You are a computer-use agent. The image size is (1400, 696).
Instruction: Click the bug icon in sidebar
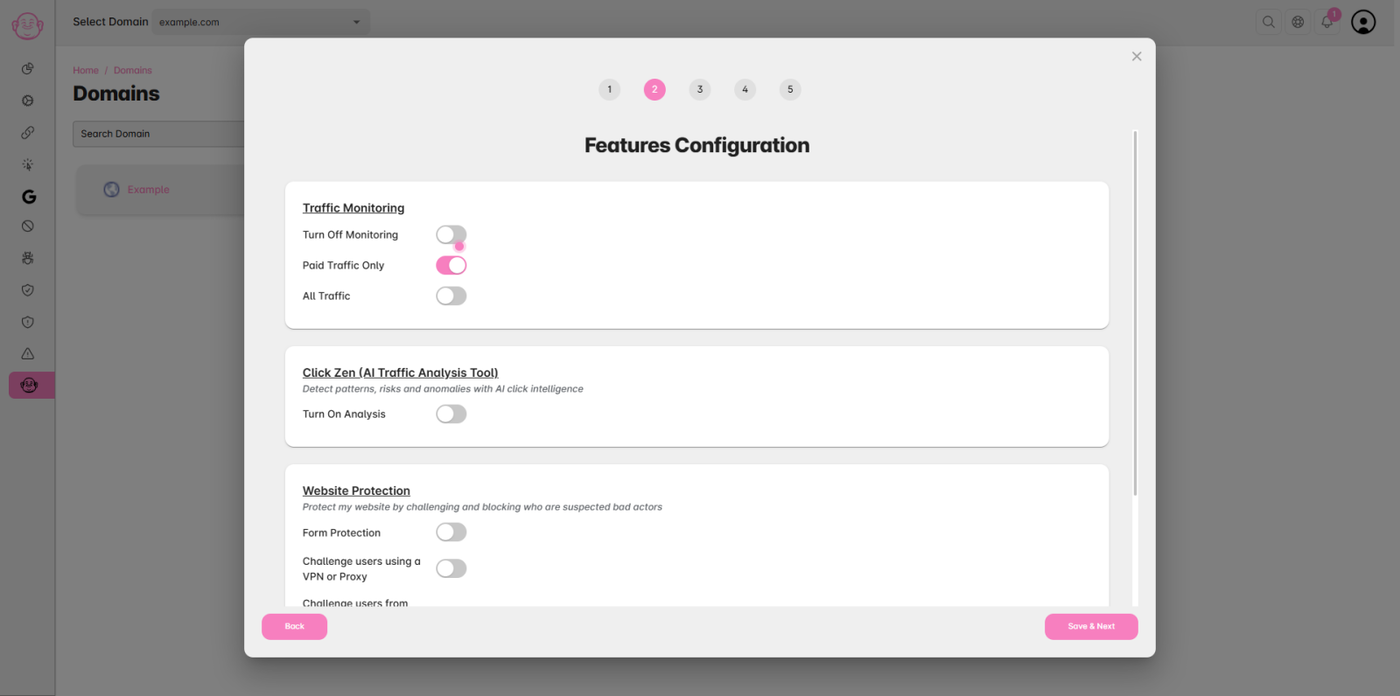tap(28, 258)
